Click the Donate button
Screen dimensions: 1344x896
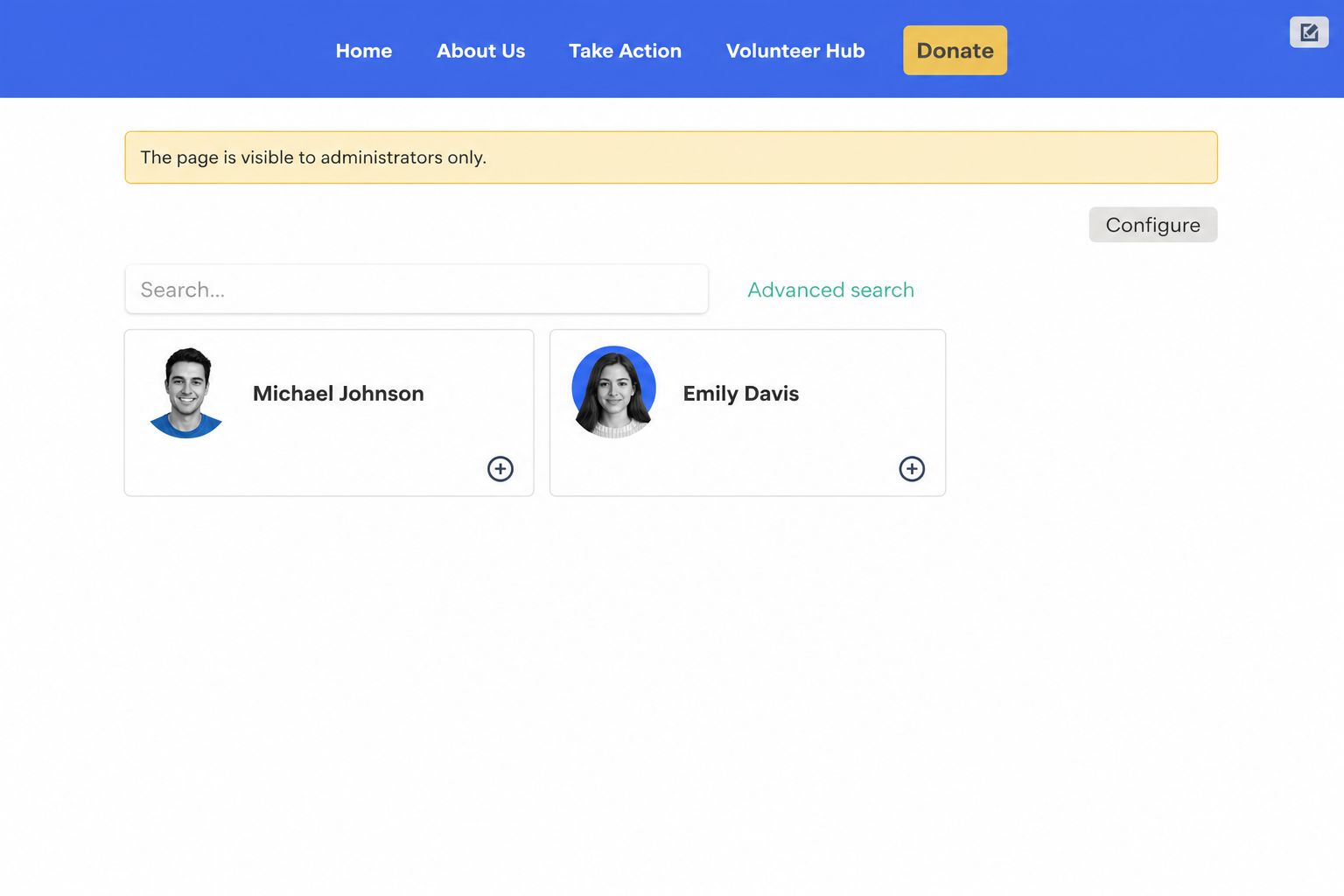tap(955, 51)
